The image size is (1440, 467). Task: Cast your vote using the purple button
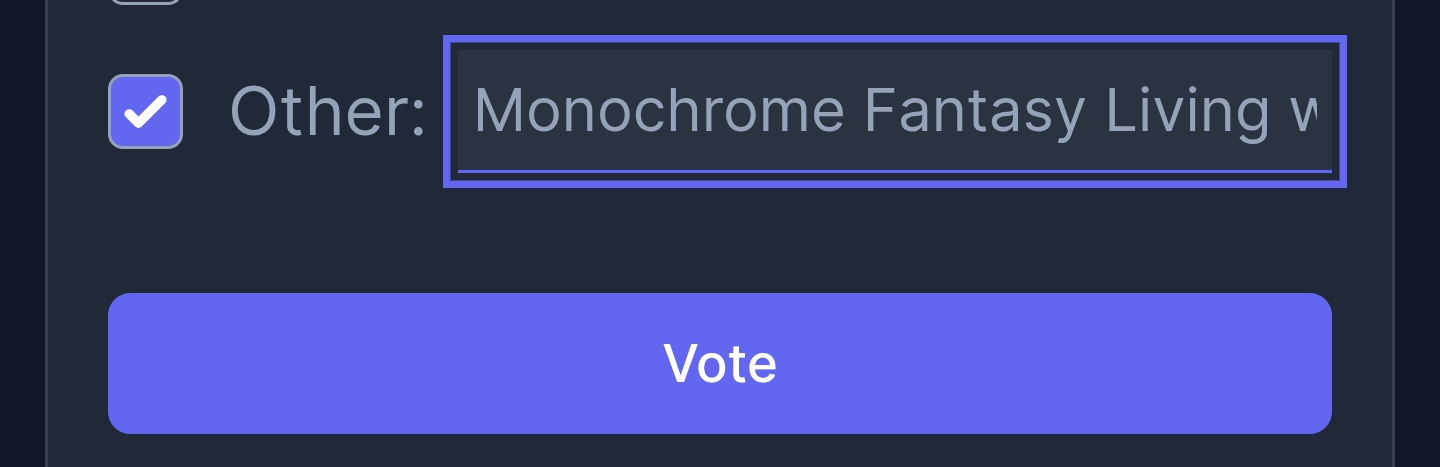pyautogui.click(x=720, y=363)
